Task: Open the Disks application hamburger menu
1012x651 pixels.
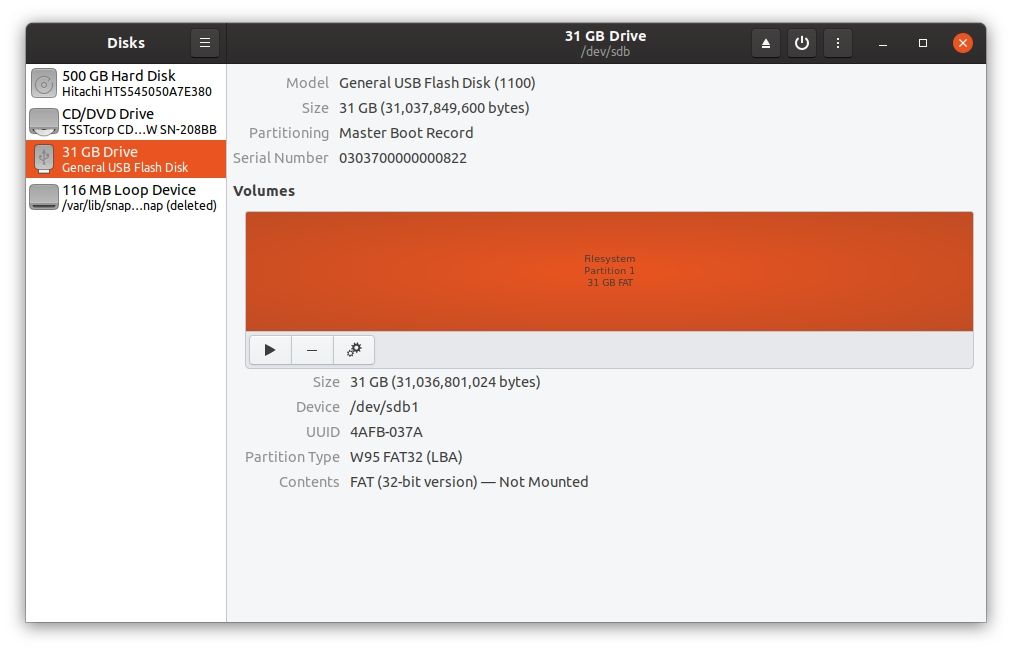Action: [x=205, y=43]
